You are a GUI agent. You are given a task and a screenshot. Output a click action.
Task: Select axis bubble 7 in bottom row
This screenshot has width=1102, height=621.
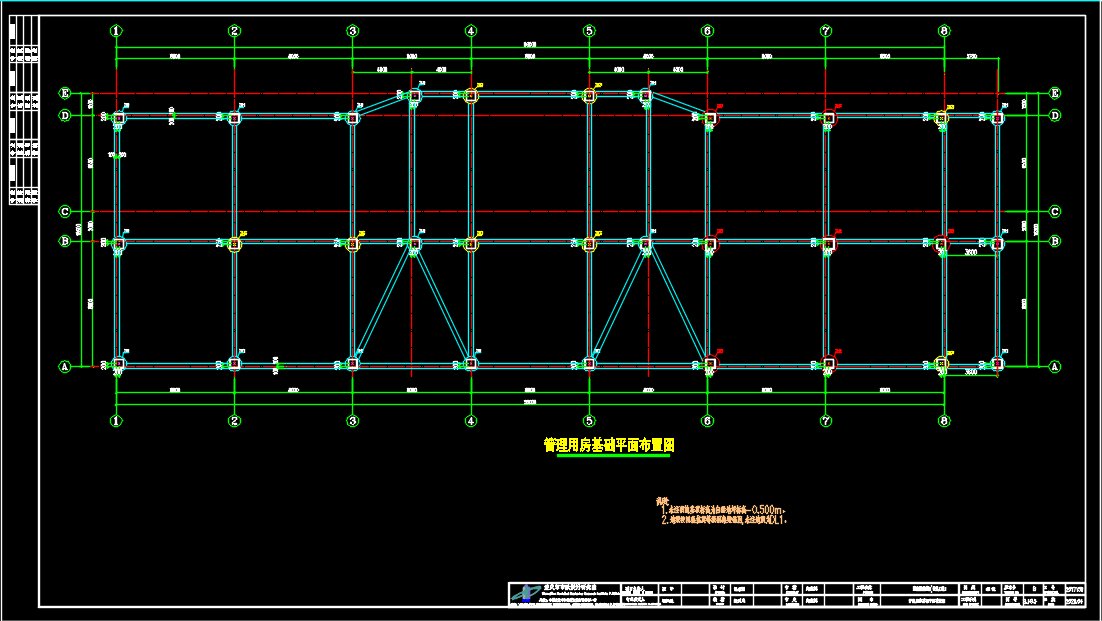coord(826,421)
